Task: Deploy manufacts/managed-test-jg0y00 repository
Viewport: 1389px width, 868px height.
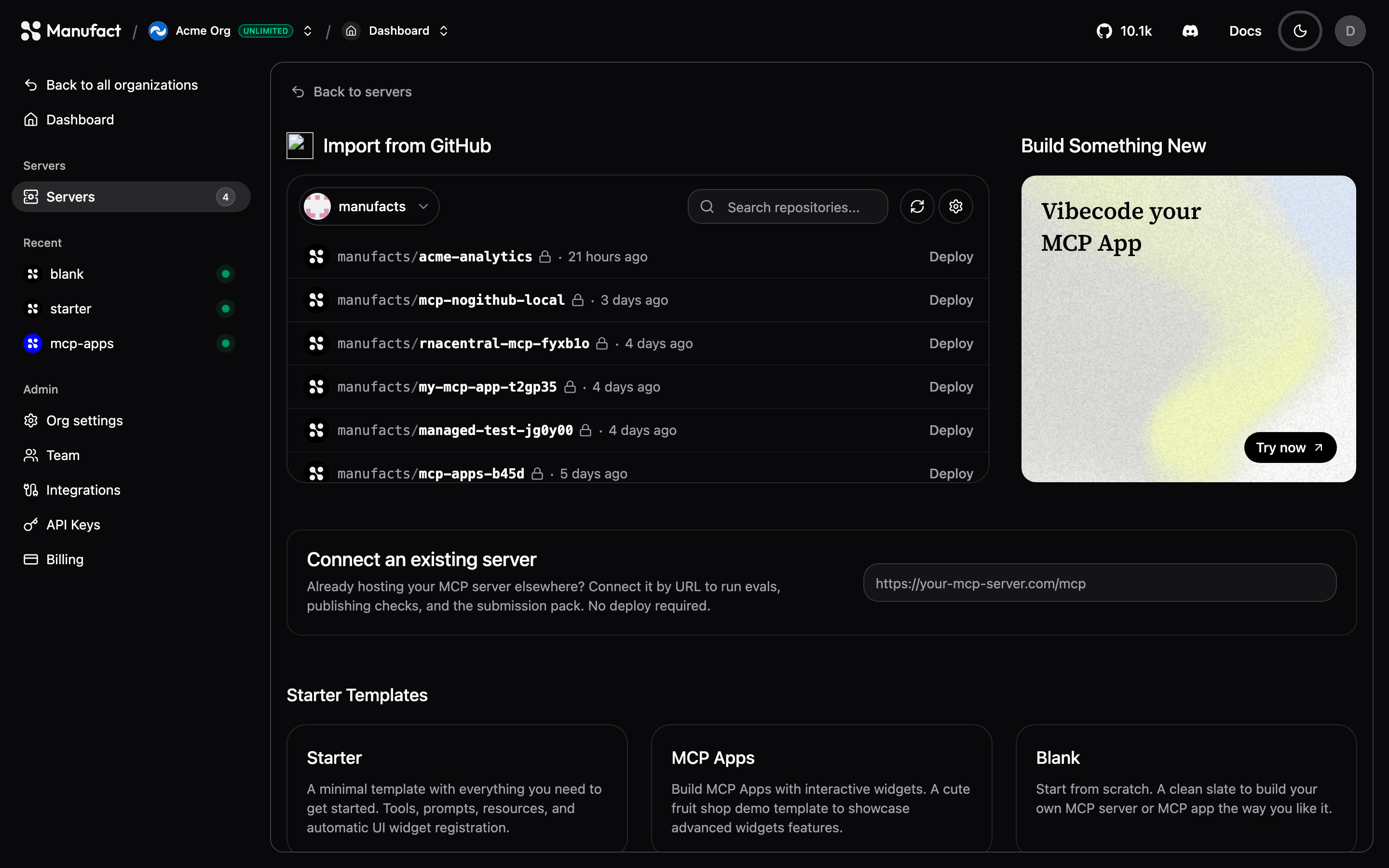Action: 951,430
